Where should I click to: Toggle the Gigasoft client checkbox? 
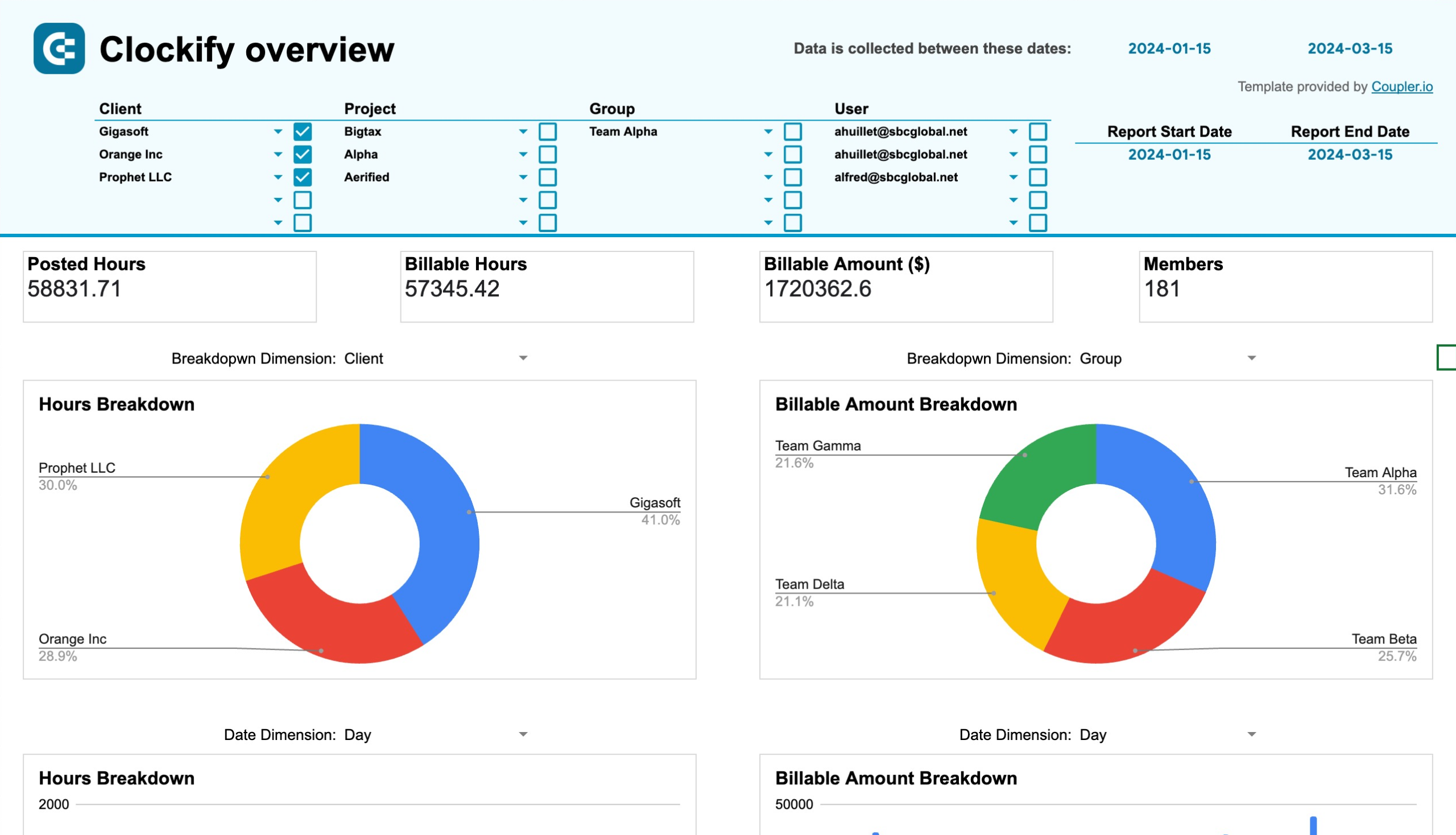tap(302, 131)
